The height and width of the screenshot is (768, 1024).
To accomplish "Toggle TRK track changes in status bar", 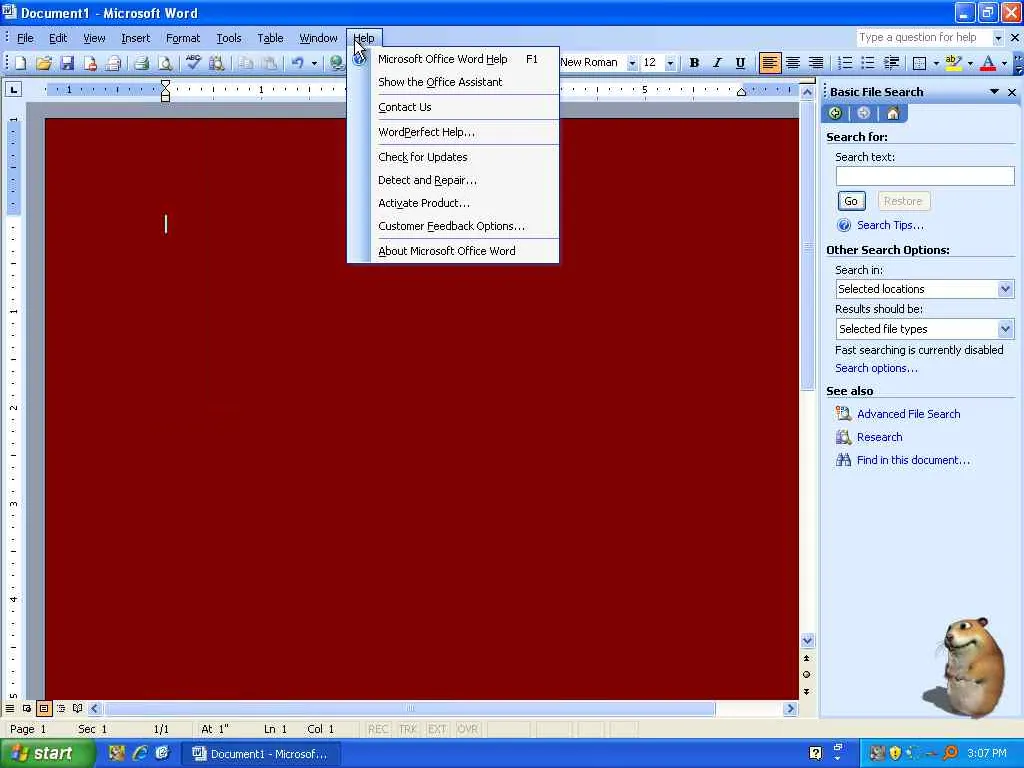I will click(x=408, y=729).
